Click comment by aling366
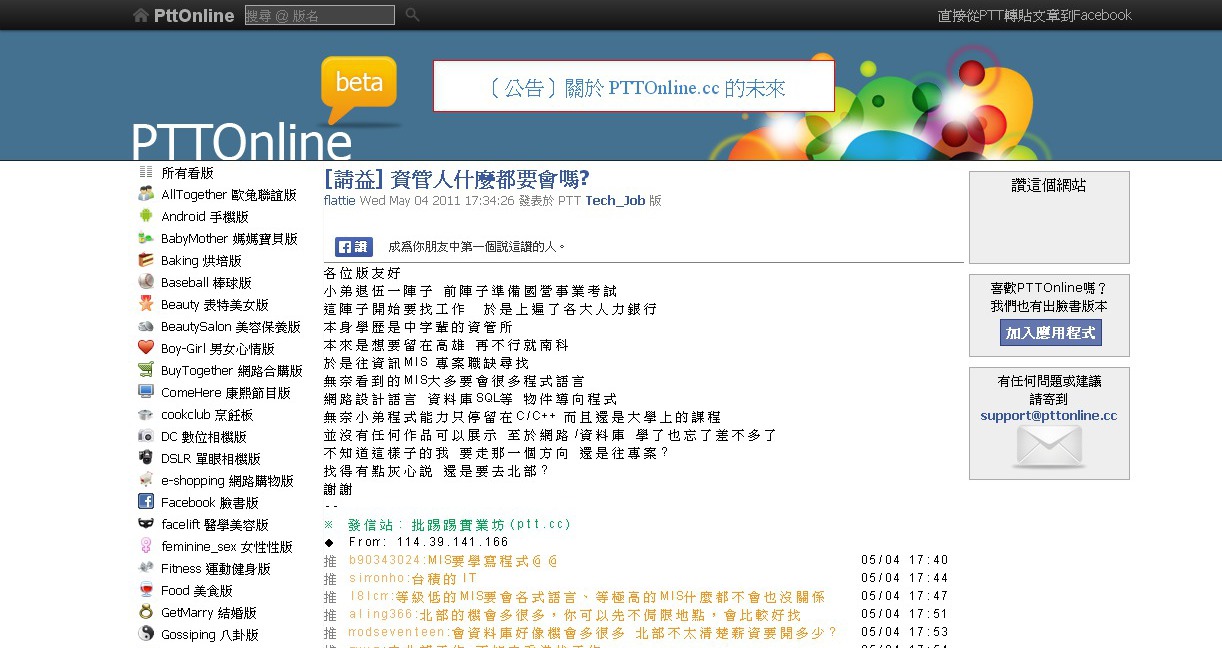This screenshot has width=1222, height=648. 574,614
